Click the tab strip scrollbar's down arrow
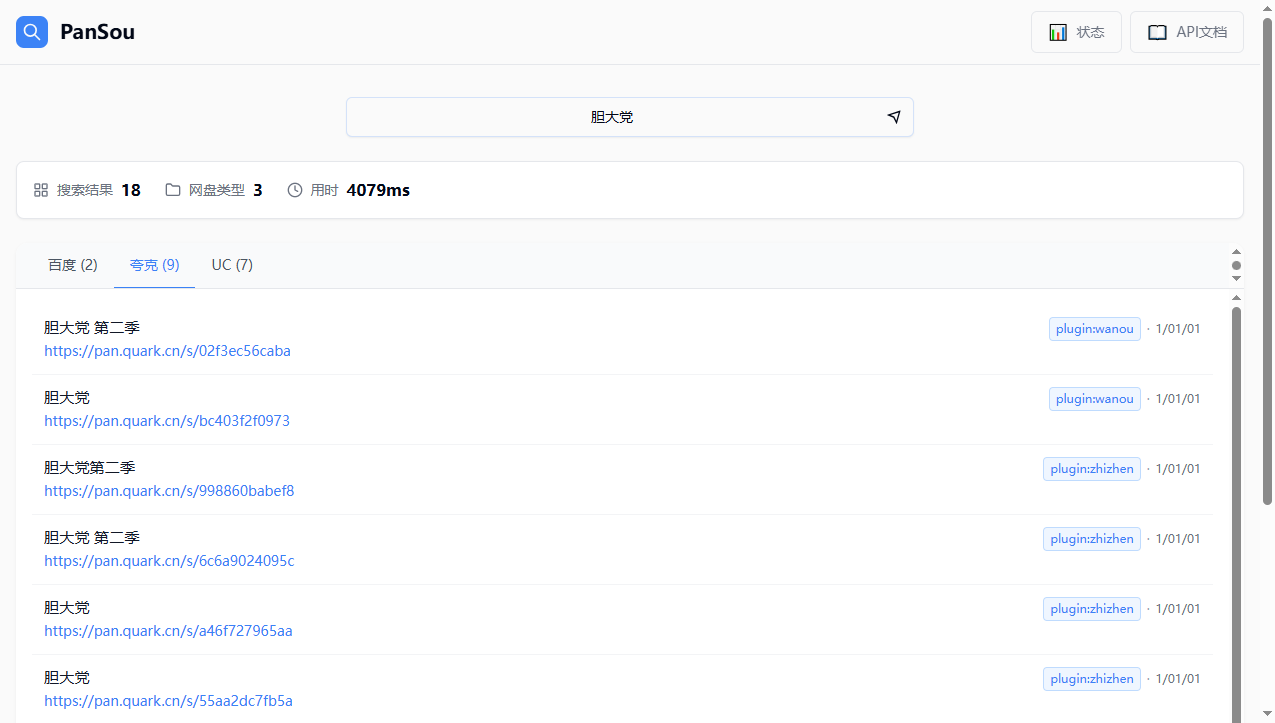 tap(1236, 279)
